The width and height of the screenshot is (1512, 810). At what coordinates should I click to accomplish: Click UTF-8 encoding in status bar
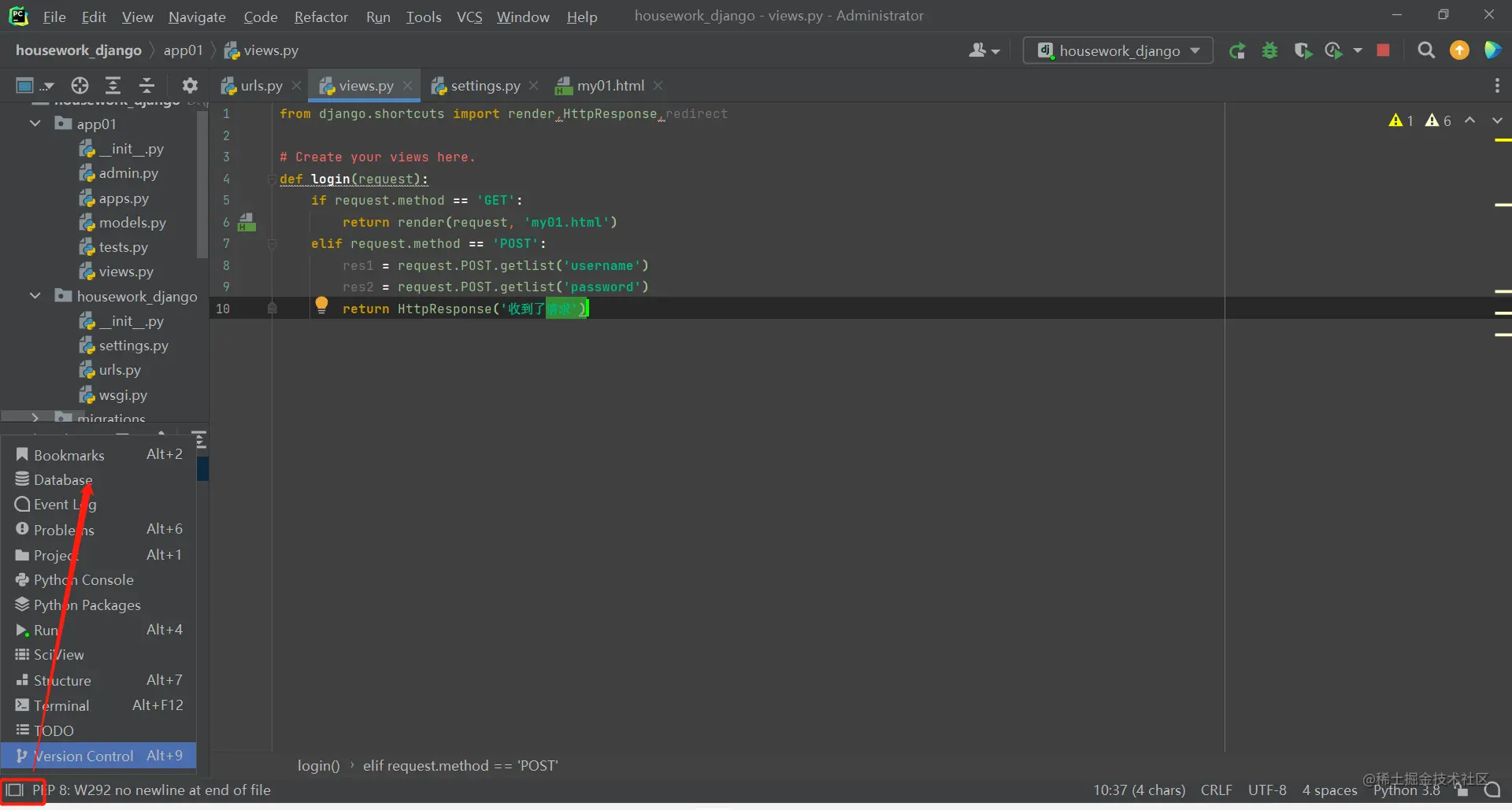click(x=1267, y=790)
